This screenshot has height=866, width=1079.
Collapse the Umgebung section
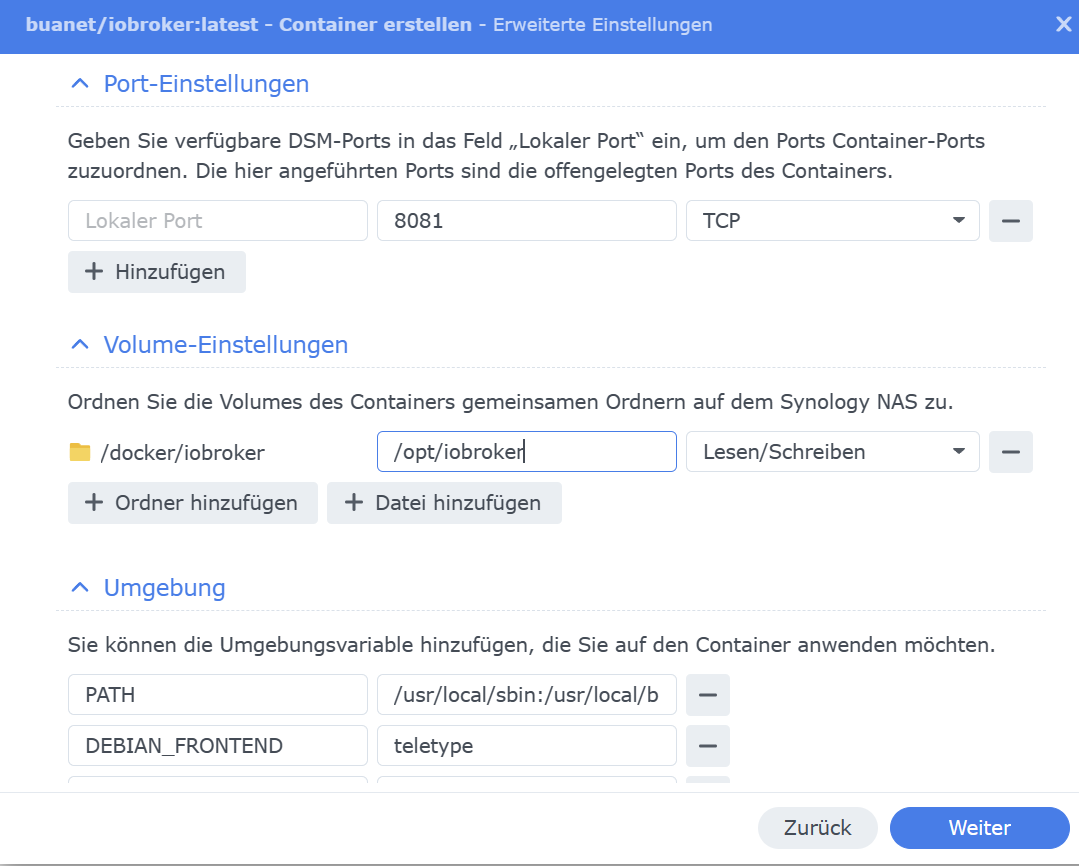(x=80, y=587)
